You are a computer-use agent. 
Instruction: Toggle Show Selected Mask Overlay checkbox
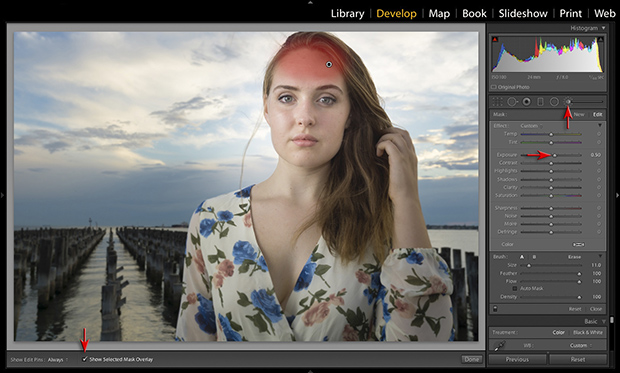pyautogui.click(x=85, y=359)
